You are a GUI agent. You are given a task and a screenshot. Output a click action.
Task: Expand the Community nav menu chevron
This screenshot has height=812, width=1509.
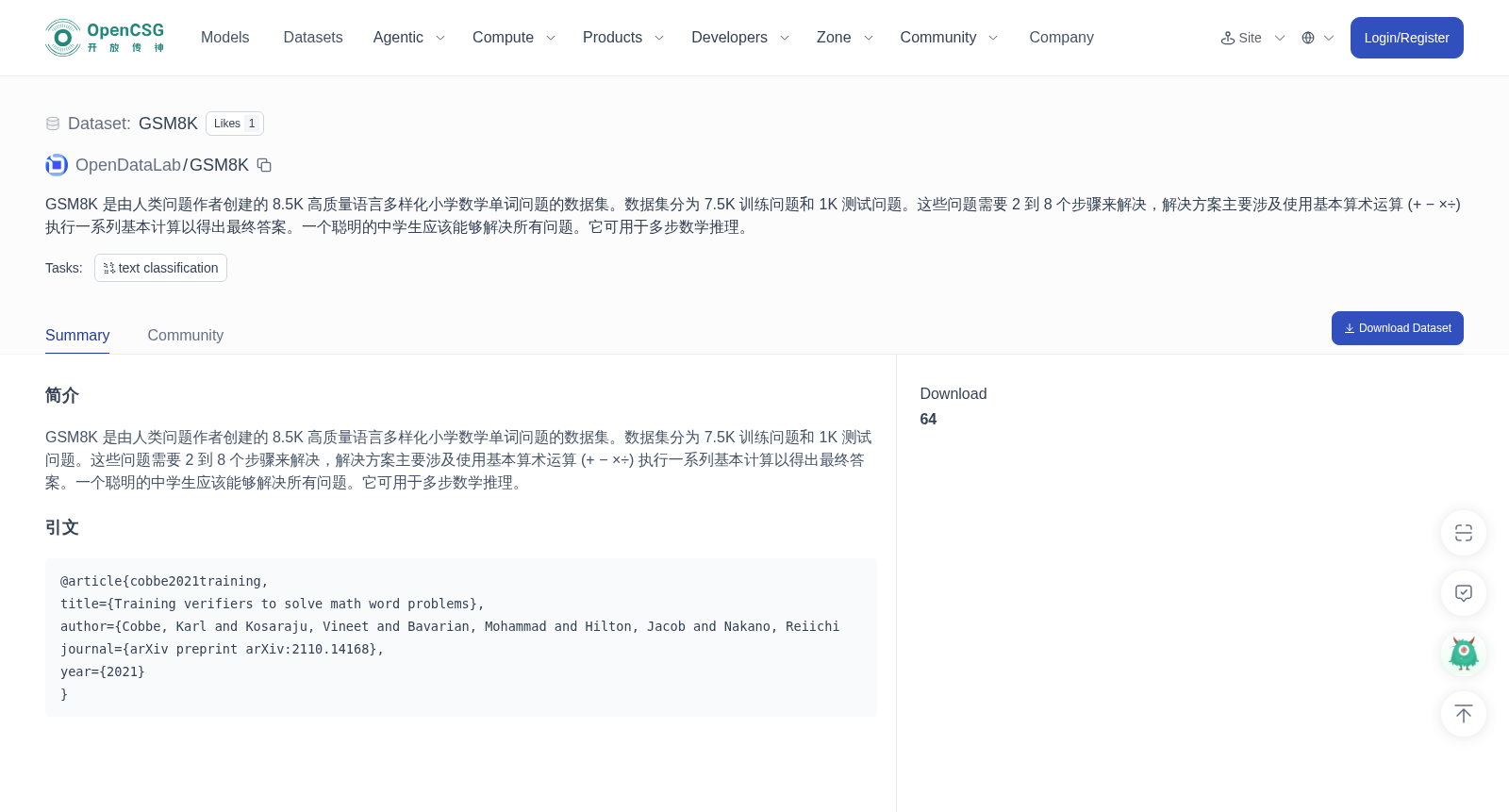(993, 38)
